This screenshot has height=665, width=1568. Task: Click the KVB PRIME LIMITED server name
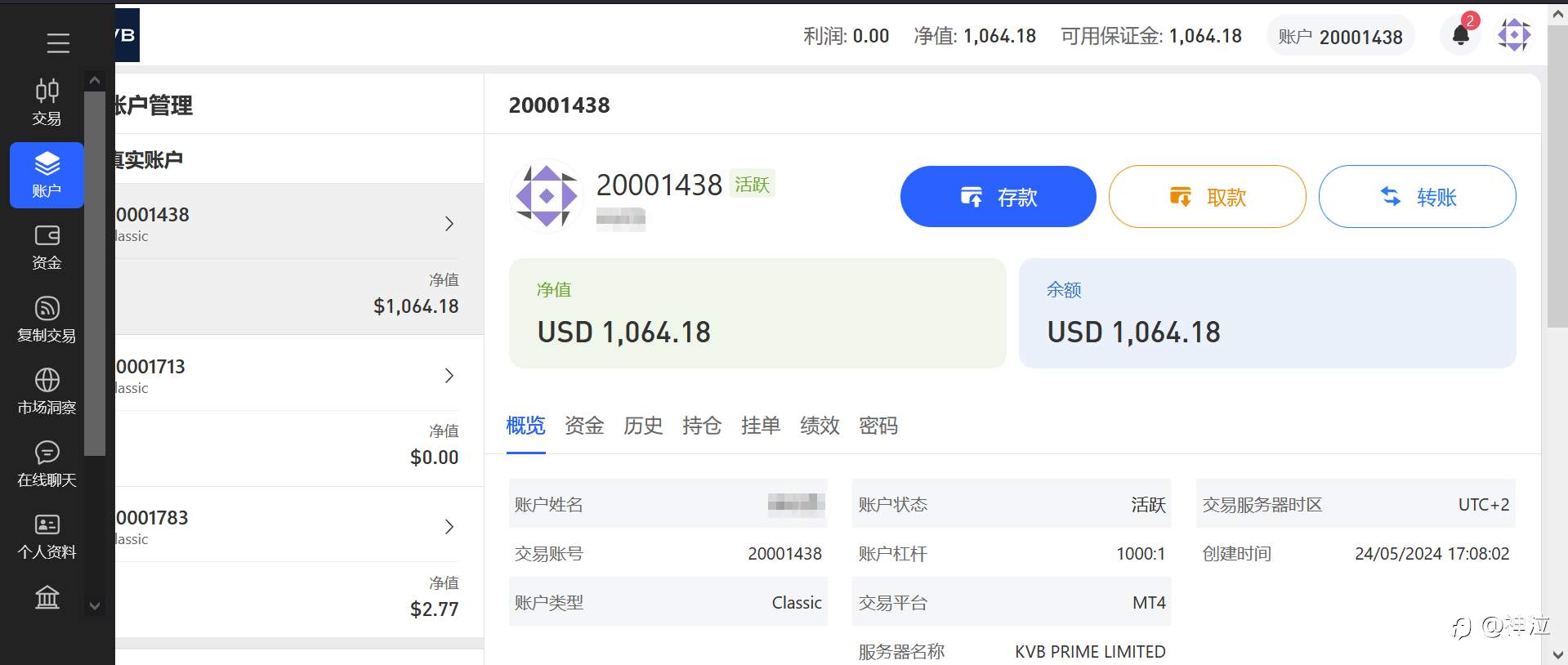(x=1090, y=652)
